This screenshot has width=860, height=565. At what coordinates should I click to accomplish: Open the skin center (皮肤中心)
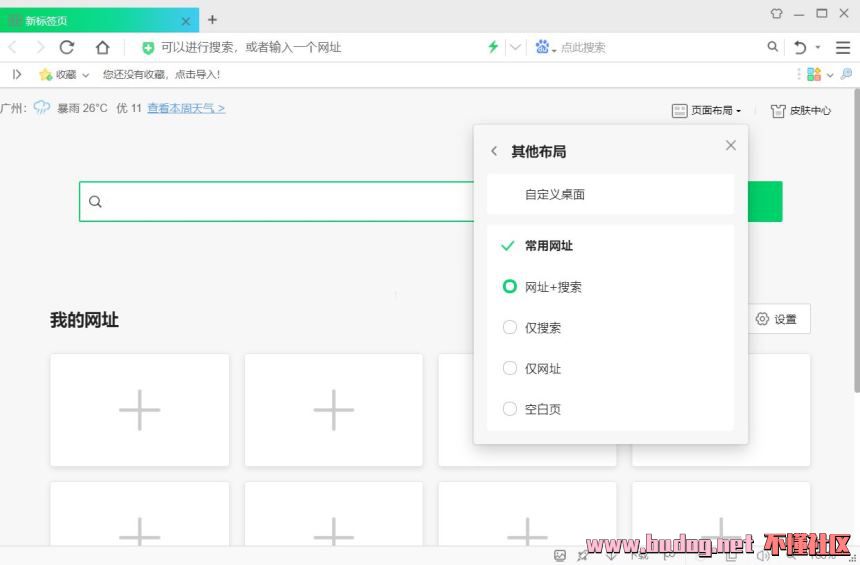[x=801, y=111]
